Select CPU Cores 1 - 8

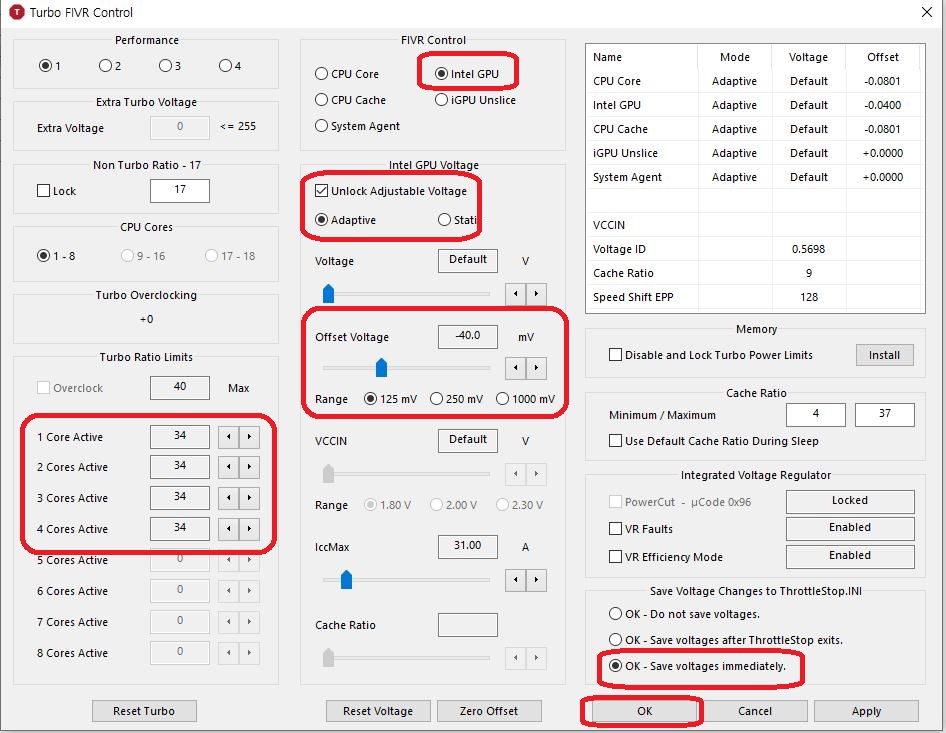coord(56,256)
